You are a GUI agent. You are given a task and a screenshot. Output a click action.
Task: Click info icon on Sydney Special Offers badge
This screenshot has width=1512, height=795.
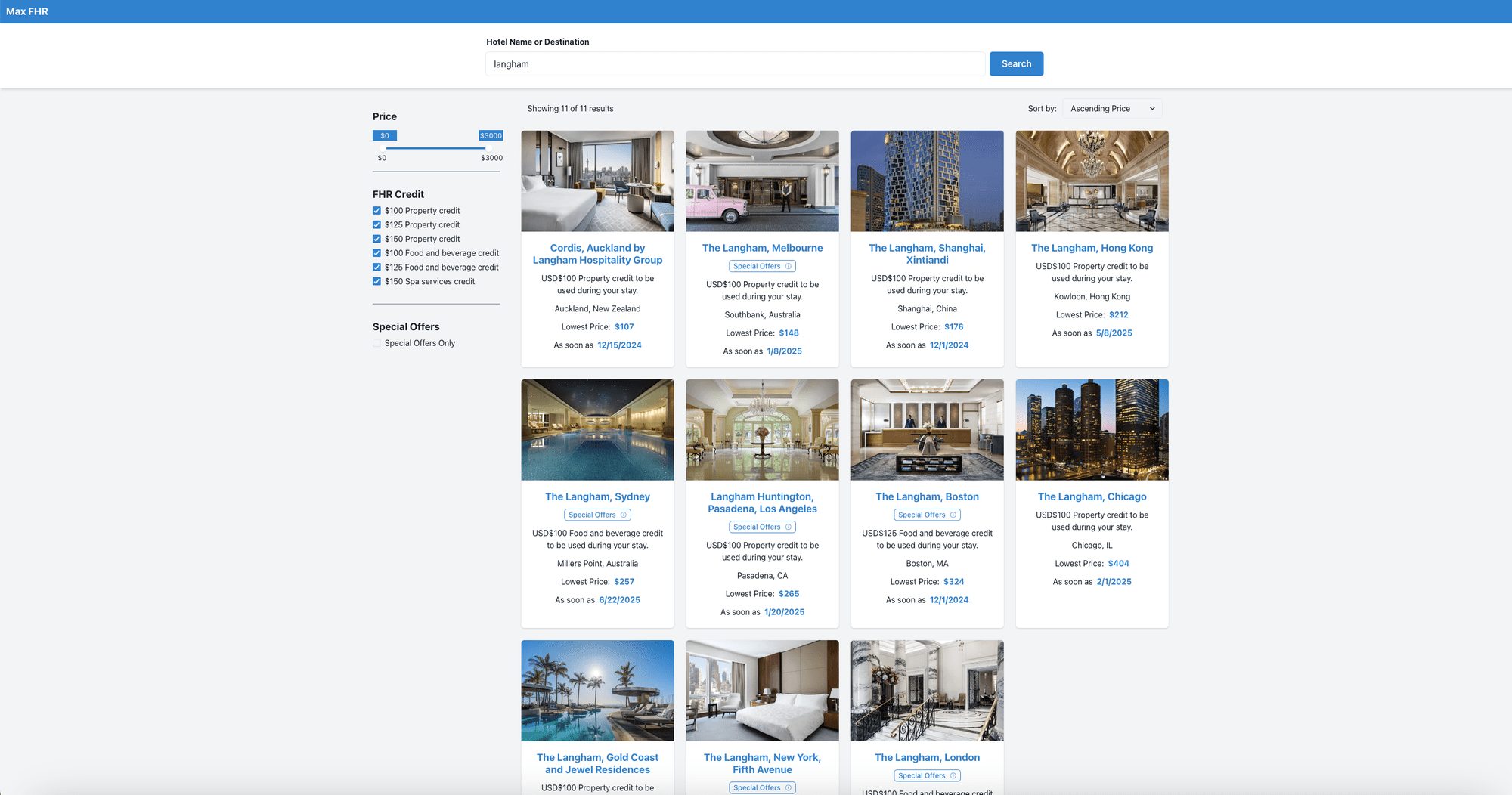point(624,515)
